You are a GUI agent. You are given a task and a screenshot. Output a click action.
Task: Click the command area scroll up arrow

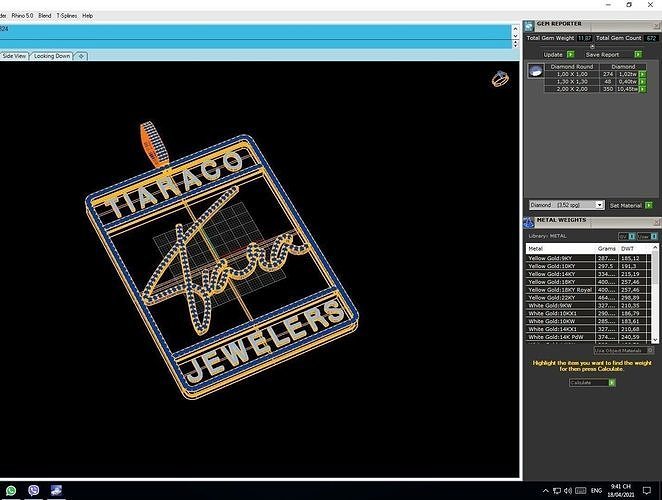click(x=515, y=29)
